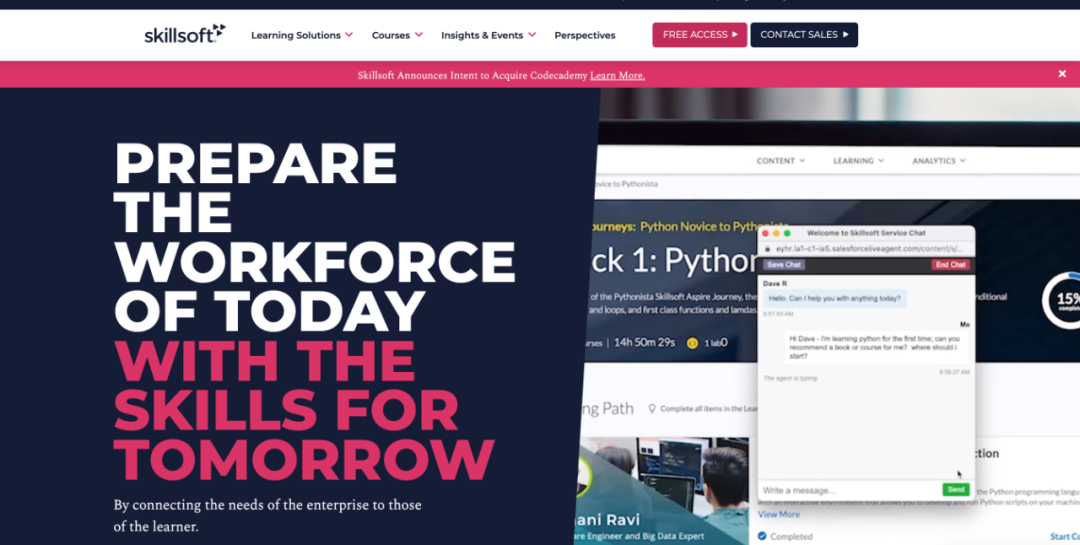Image resolution: width=1080 pixels, height=545 pixels.
Task: Open the Perspectives page
Action: point(585,35)
